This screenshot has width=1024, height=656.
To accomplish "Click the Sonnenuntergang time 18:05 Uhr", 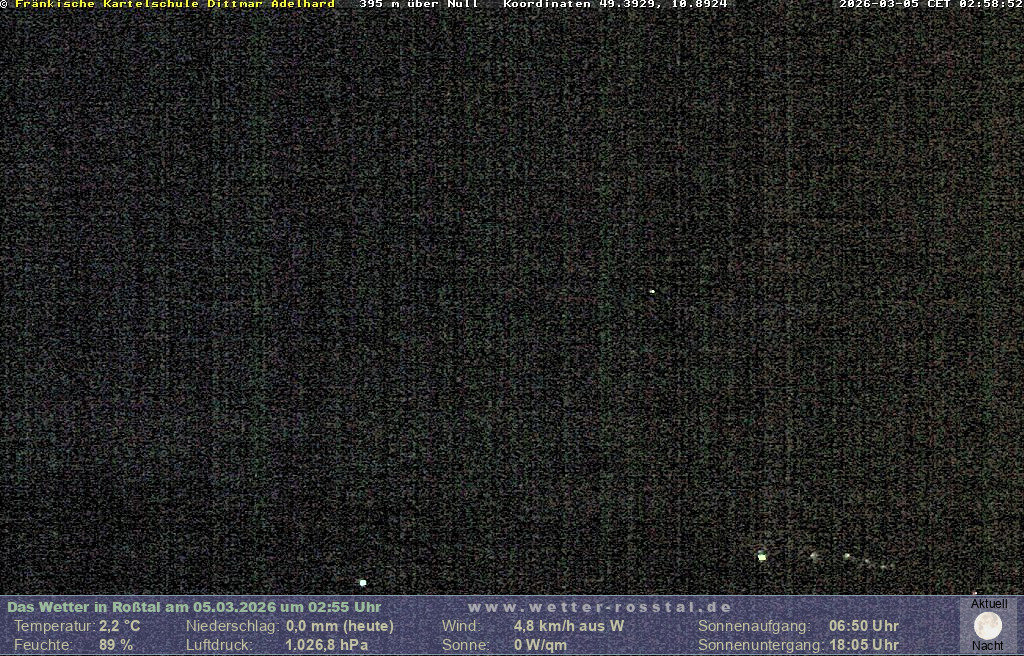I will click(x=864, y=645).
